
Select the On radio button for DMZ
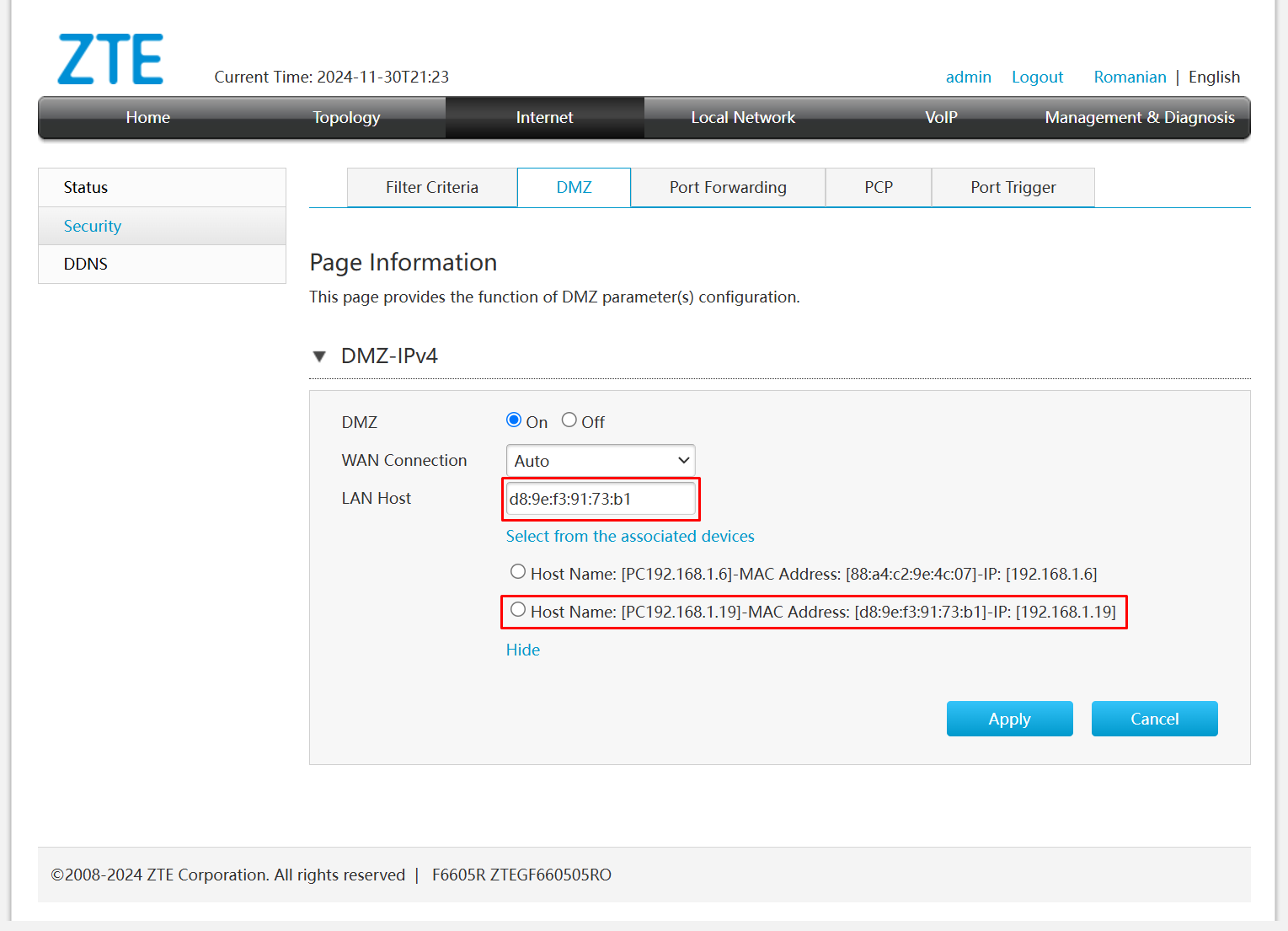(514, 420)
